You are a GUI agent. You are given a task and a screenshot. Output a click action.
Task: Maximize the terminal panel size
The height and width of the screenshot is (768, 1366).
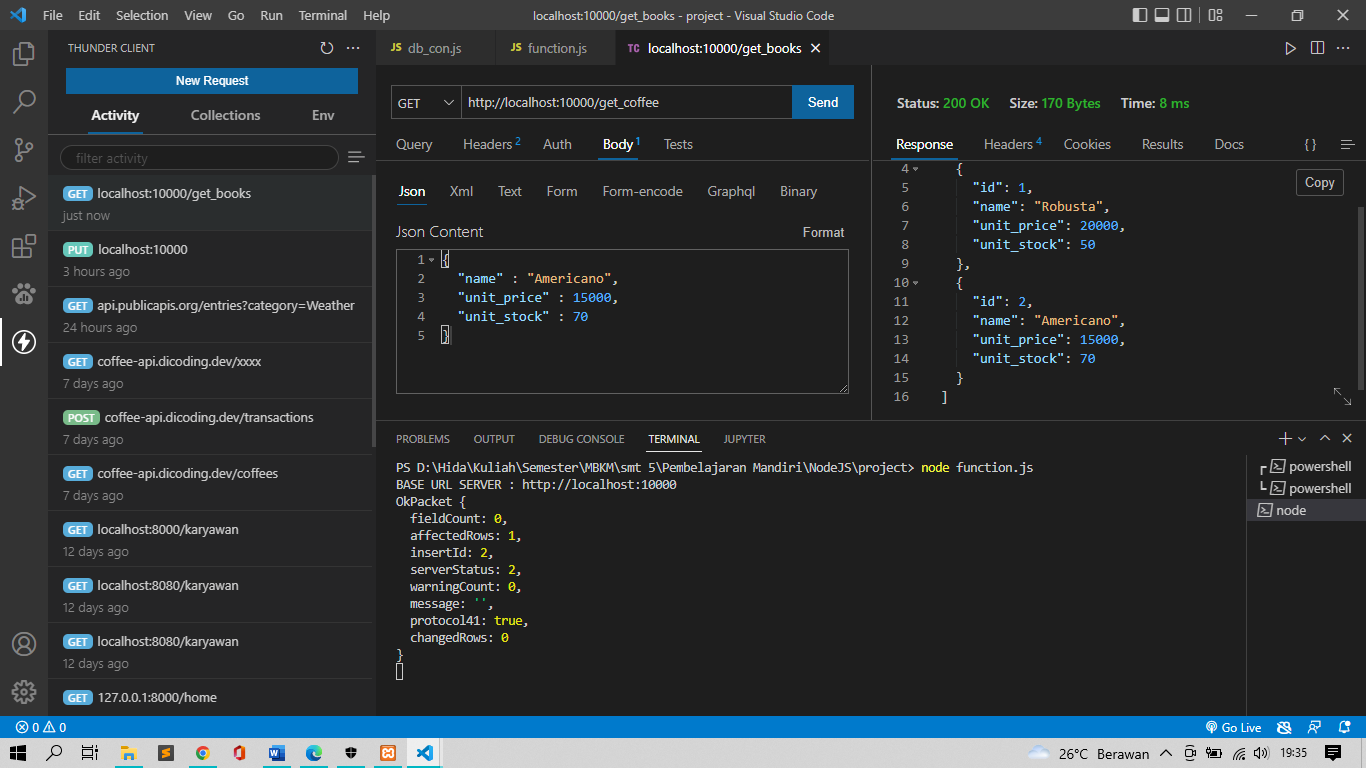pos(1325,439)
